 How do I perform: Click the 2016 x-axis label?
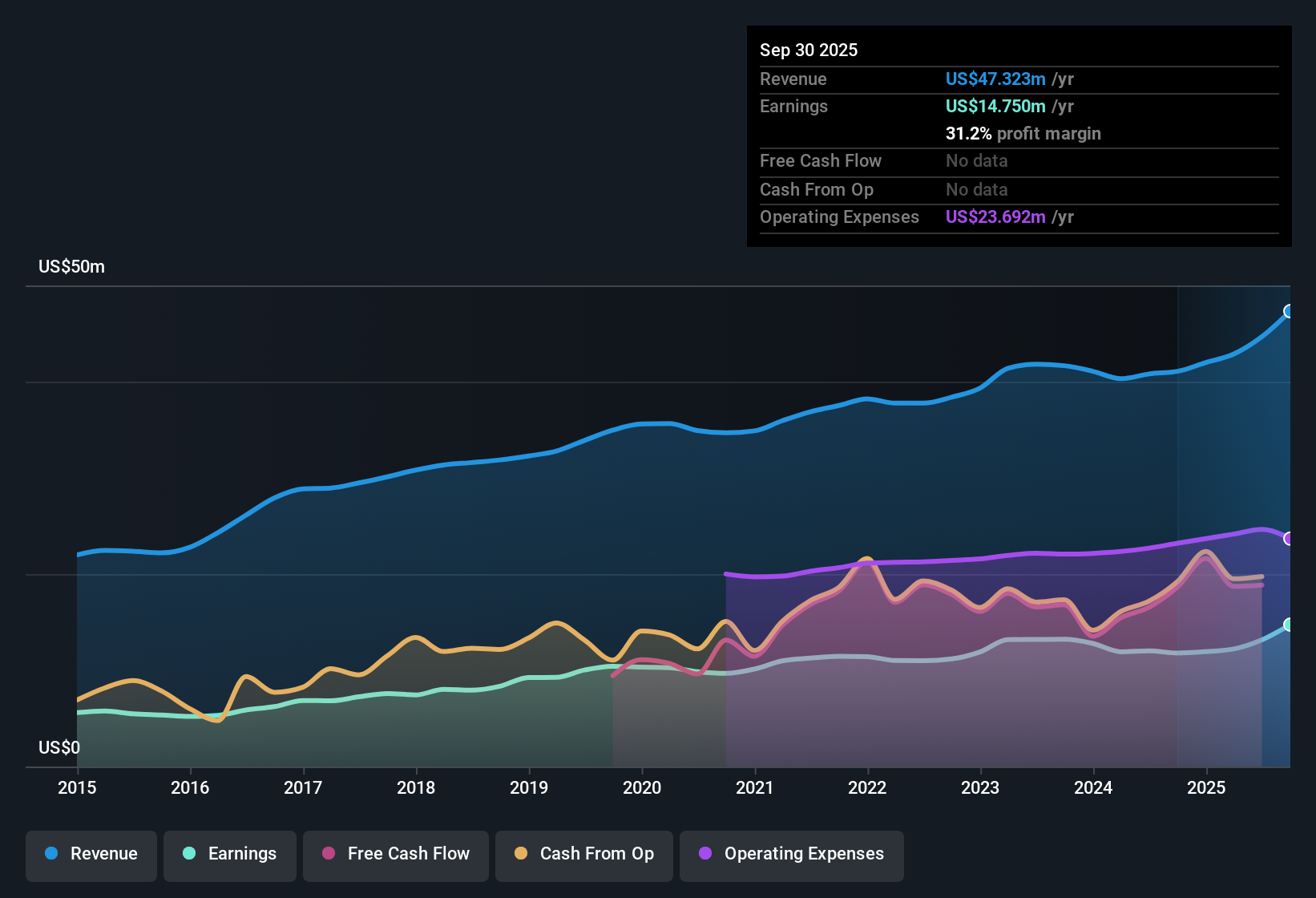190,788
